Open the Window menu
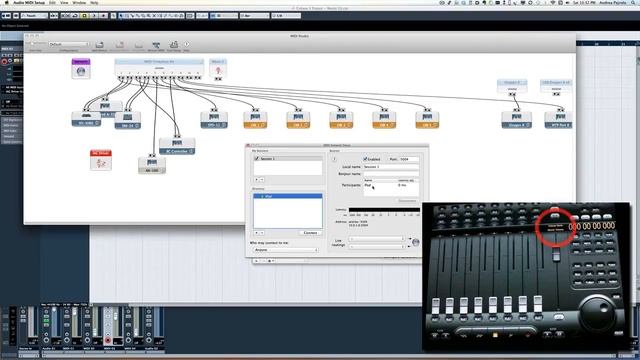 79,2
